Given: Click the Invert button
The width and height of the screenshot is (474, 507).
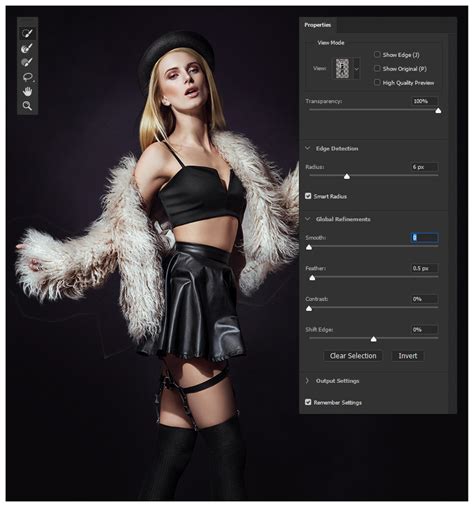Looking at the screenshot, I should 408,356.
